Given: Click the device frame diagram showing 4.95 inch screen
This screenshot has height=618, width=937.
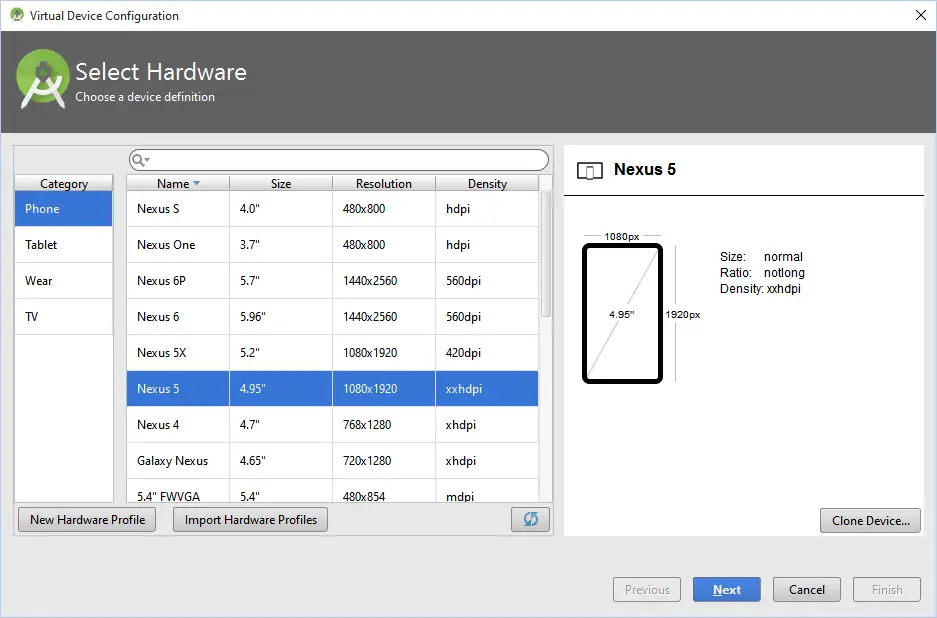Looking at the screenshot, I should 622,314.
